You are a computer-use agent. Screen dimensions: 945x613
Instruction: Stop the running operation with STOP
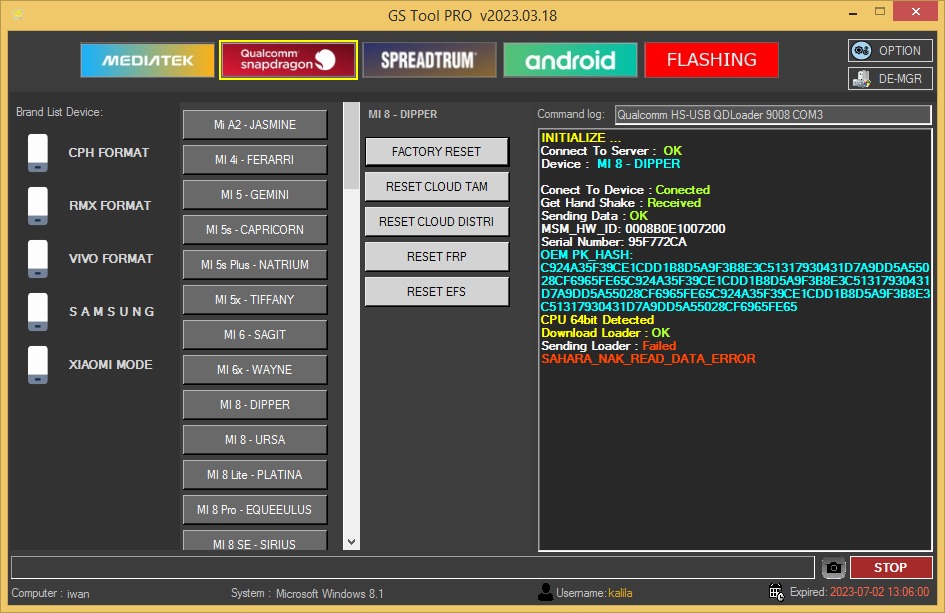pos(891,568)
